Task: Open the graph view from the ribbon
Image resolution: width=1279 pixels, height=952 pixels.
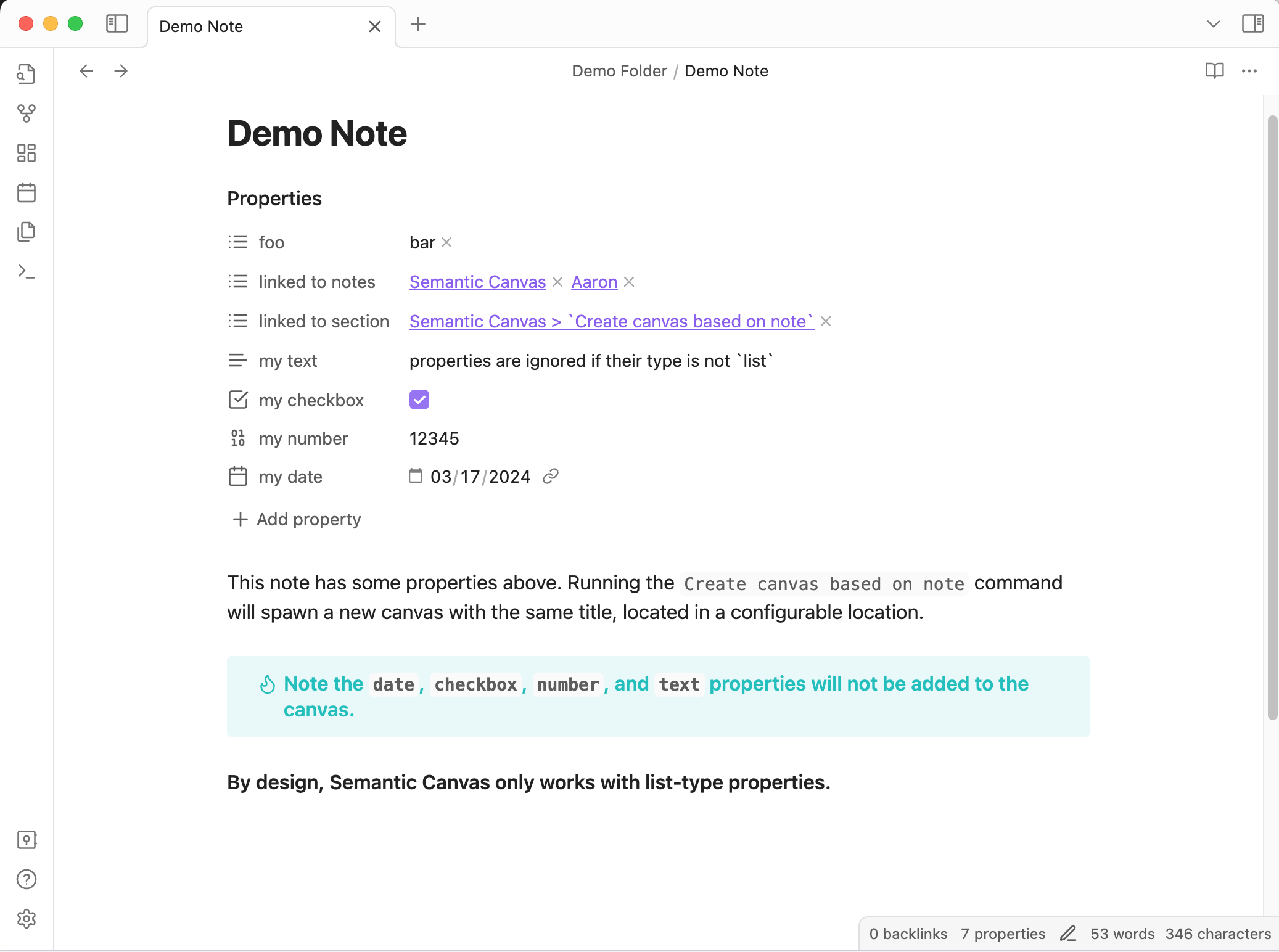Action: point(27,113)
